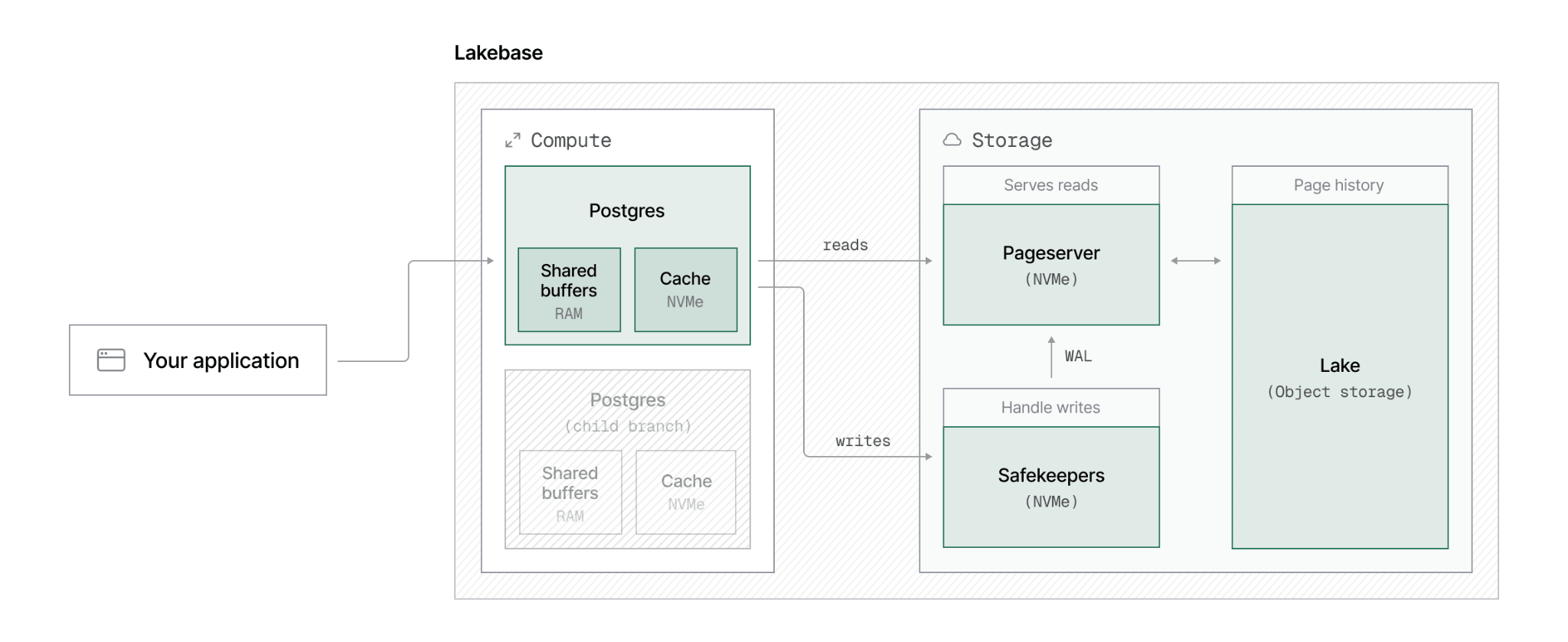This screenshot has height=642, width=1568.
Task: Click the cloud icon next to Storage
Action: (x=952, y=140)
